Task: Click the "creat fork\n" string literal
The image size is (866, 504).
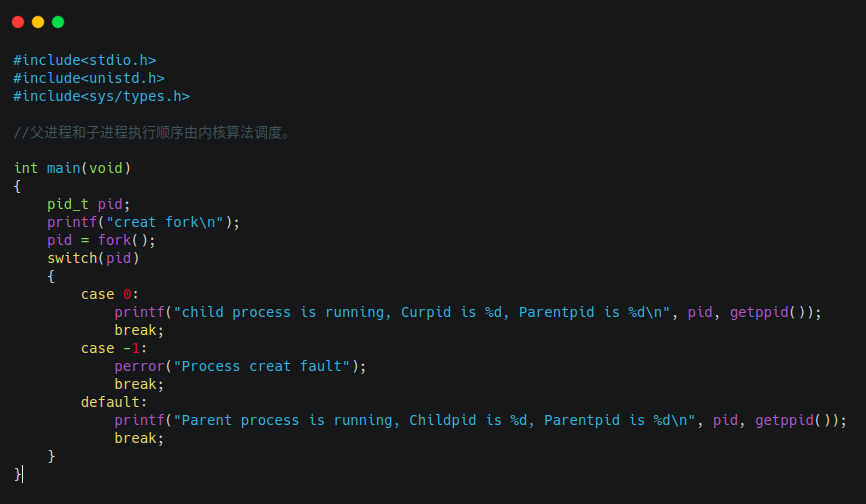Action: pyautogui.click(x=165, y=222)
